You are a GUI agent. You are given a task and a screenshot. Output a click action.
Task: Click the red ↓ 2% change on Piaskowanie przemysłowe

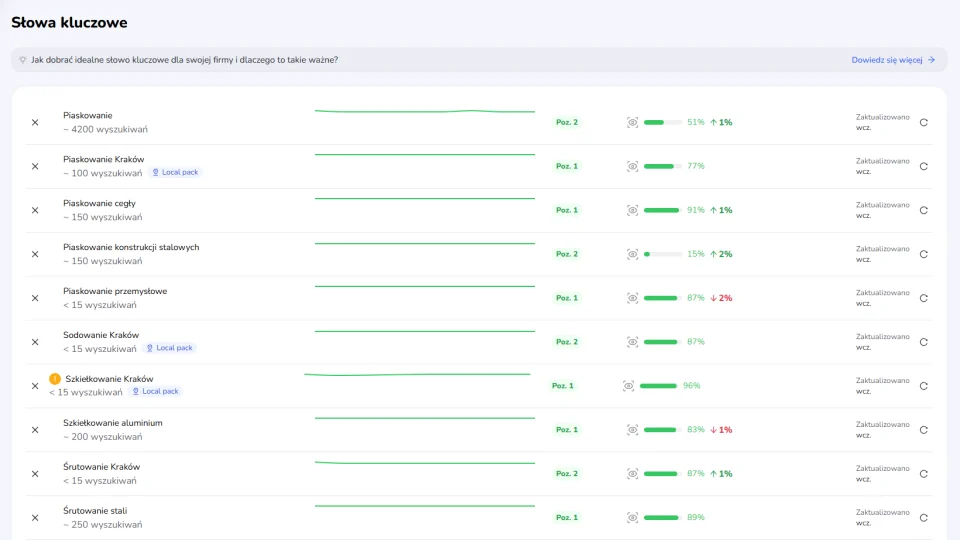(x=721, y=298)
